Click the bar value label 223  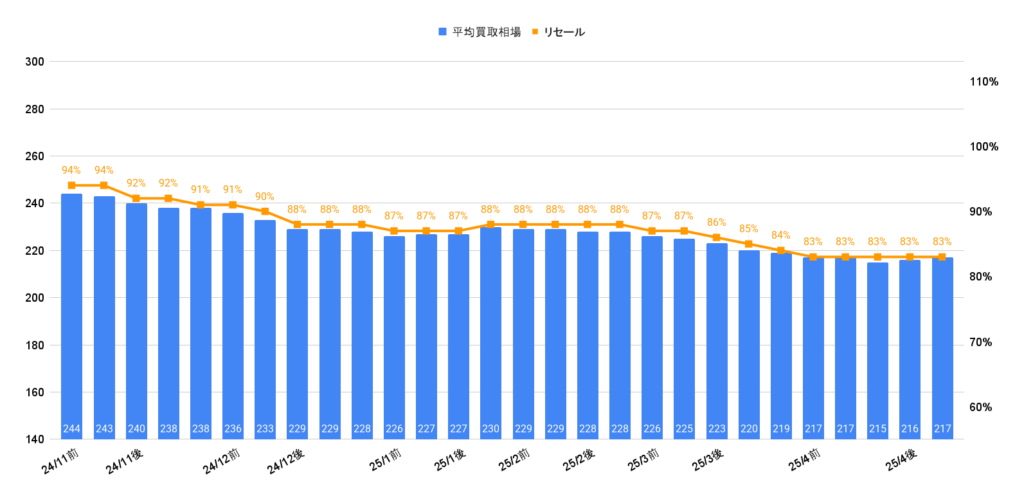coord(716,429)
